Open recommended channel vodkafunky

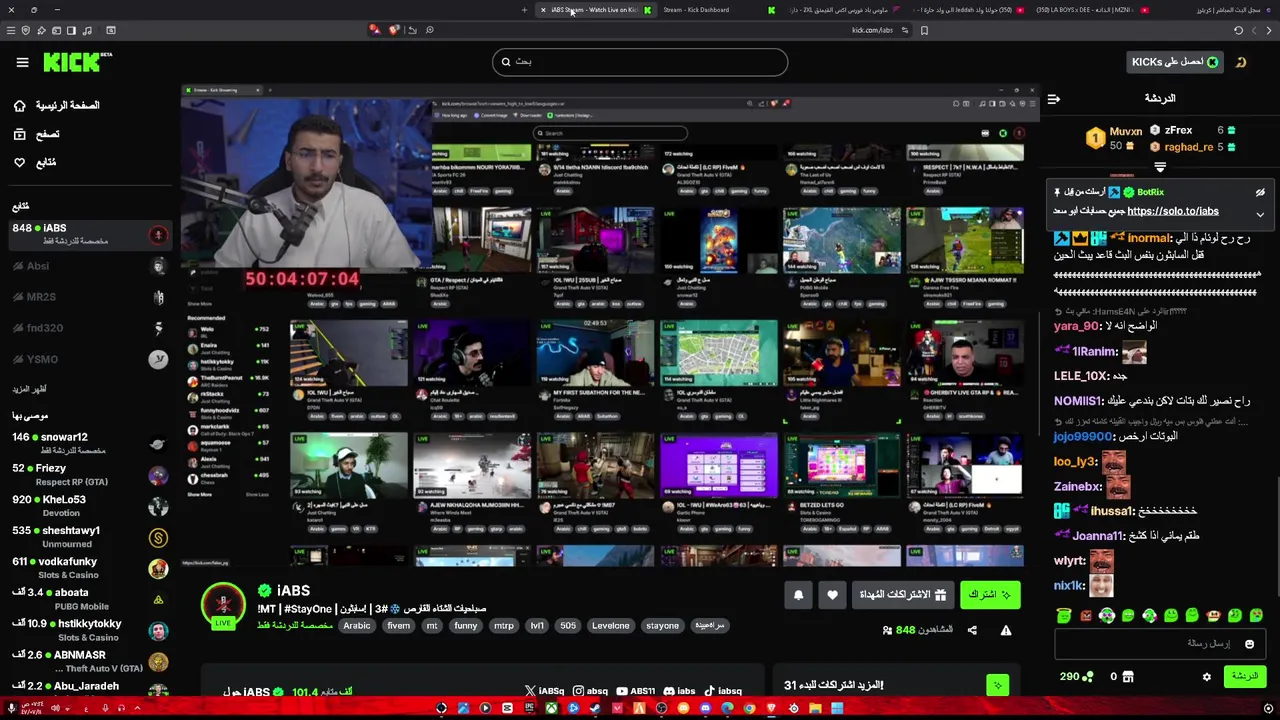[x=89, y=567]
